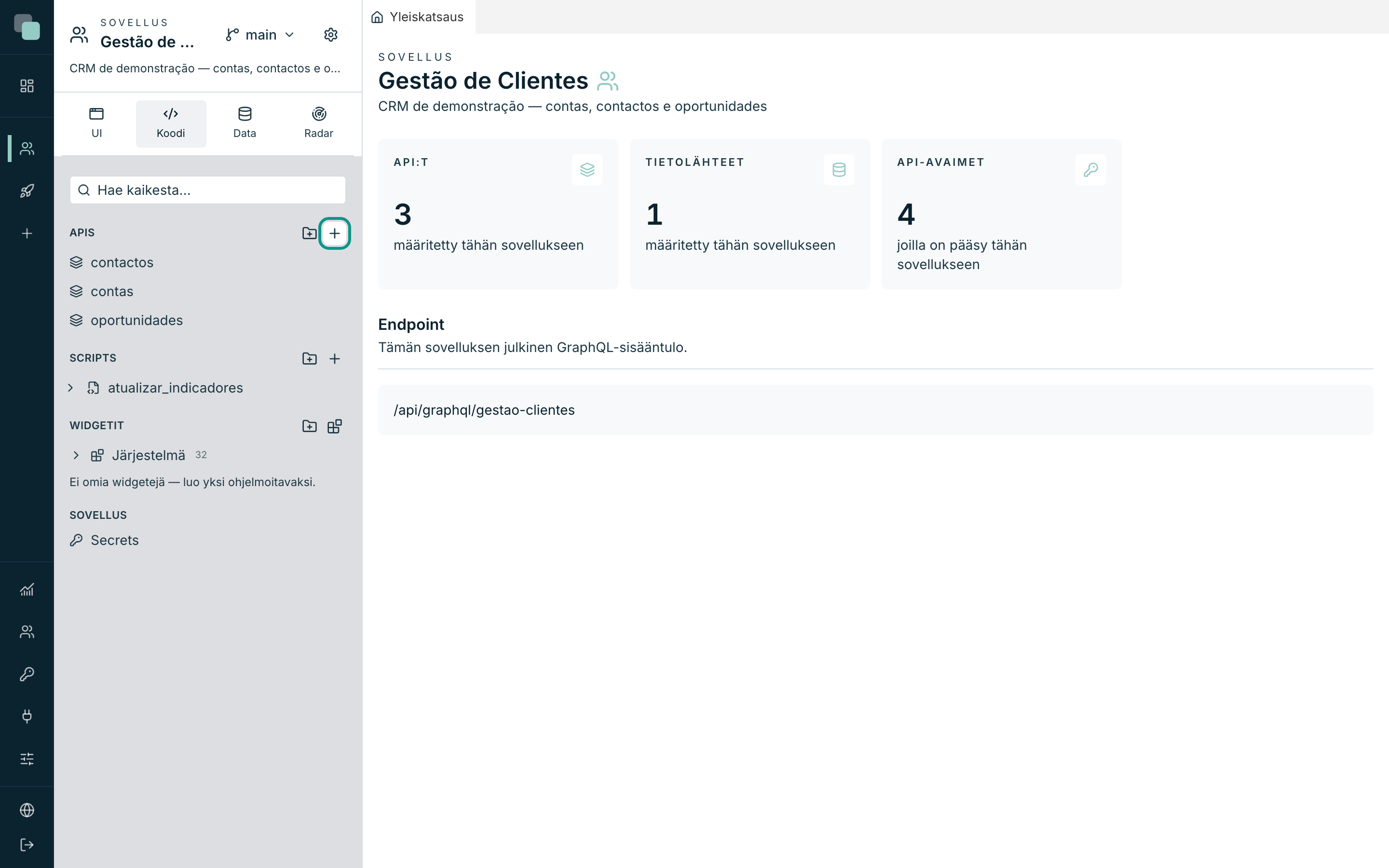Open the key icon in left rail
This screenshot has width=1389, height=868.
[27, 674]
